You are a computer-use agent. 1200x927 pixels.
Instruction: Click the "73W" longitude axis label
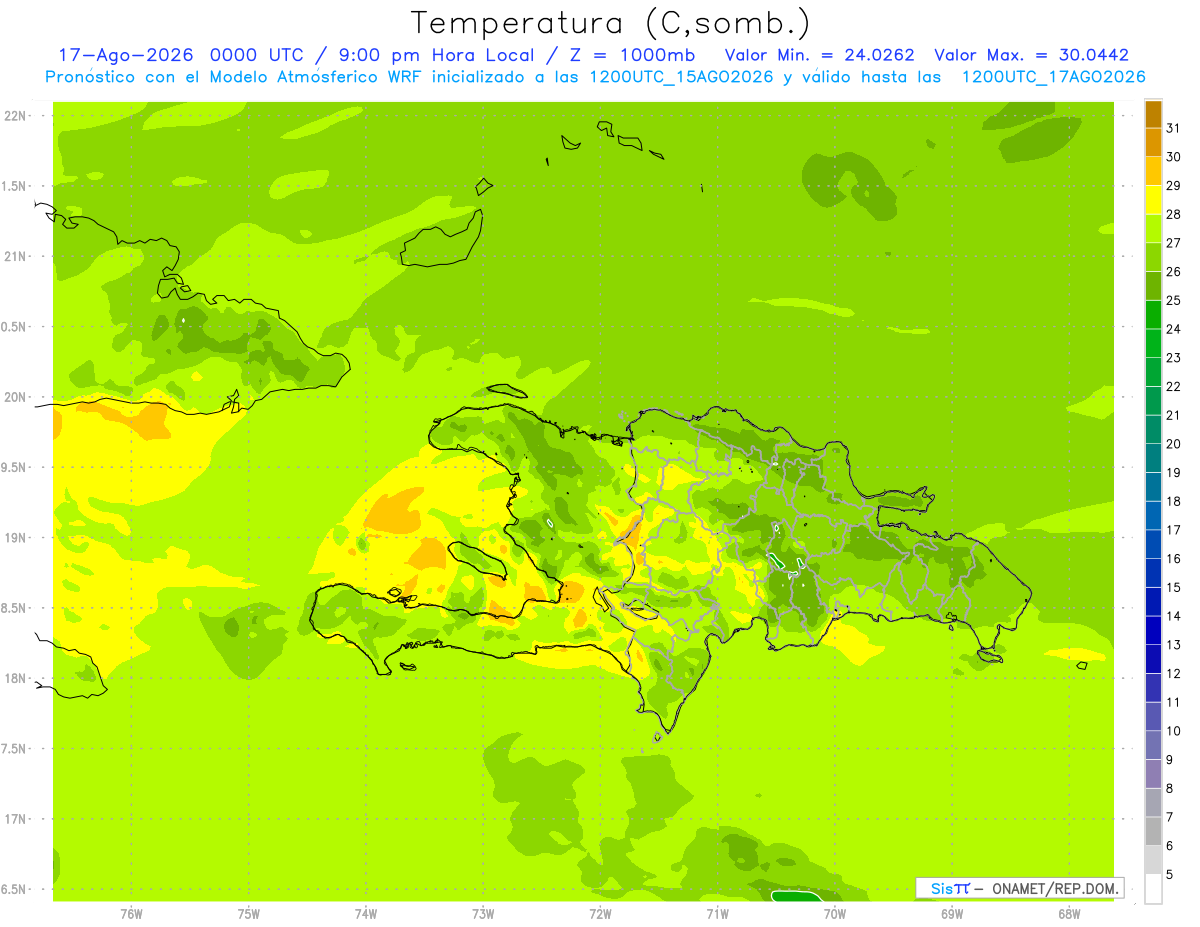pos(483,914)
